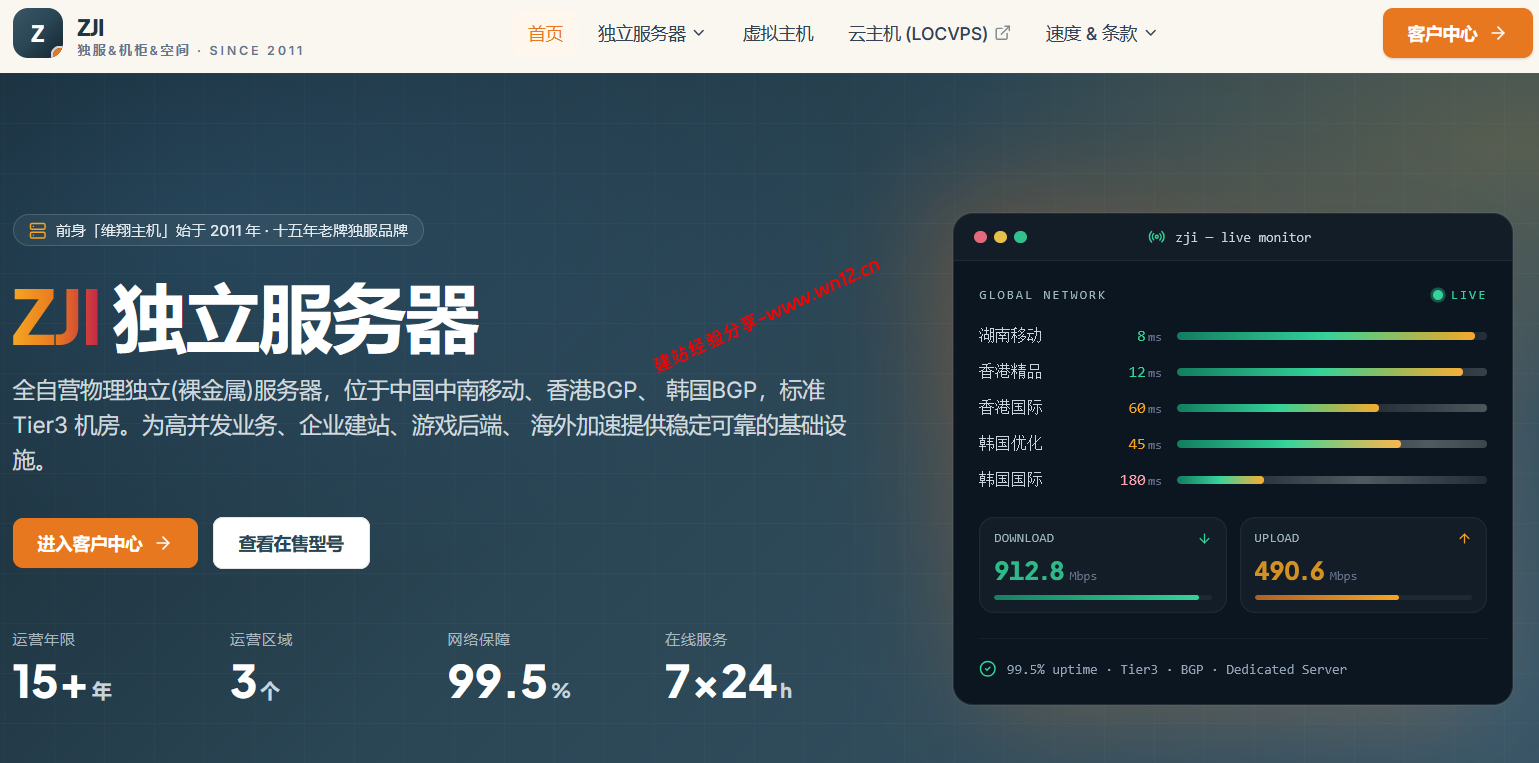Viewport: 1539px width, 763px height.
Task: Click the green dot in live monitor titlebar
Action: [1021, 237]
